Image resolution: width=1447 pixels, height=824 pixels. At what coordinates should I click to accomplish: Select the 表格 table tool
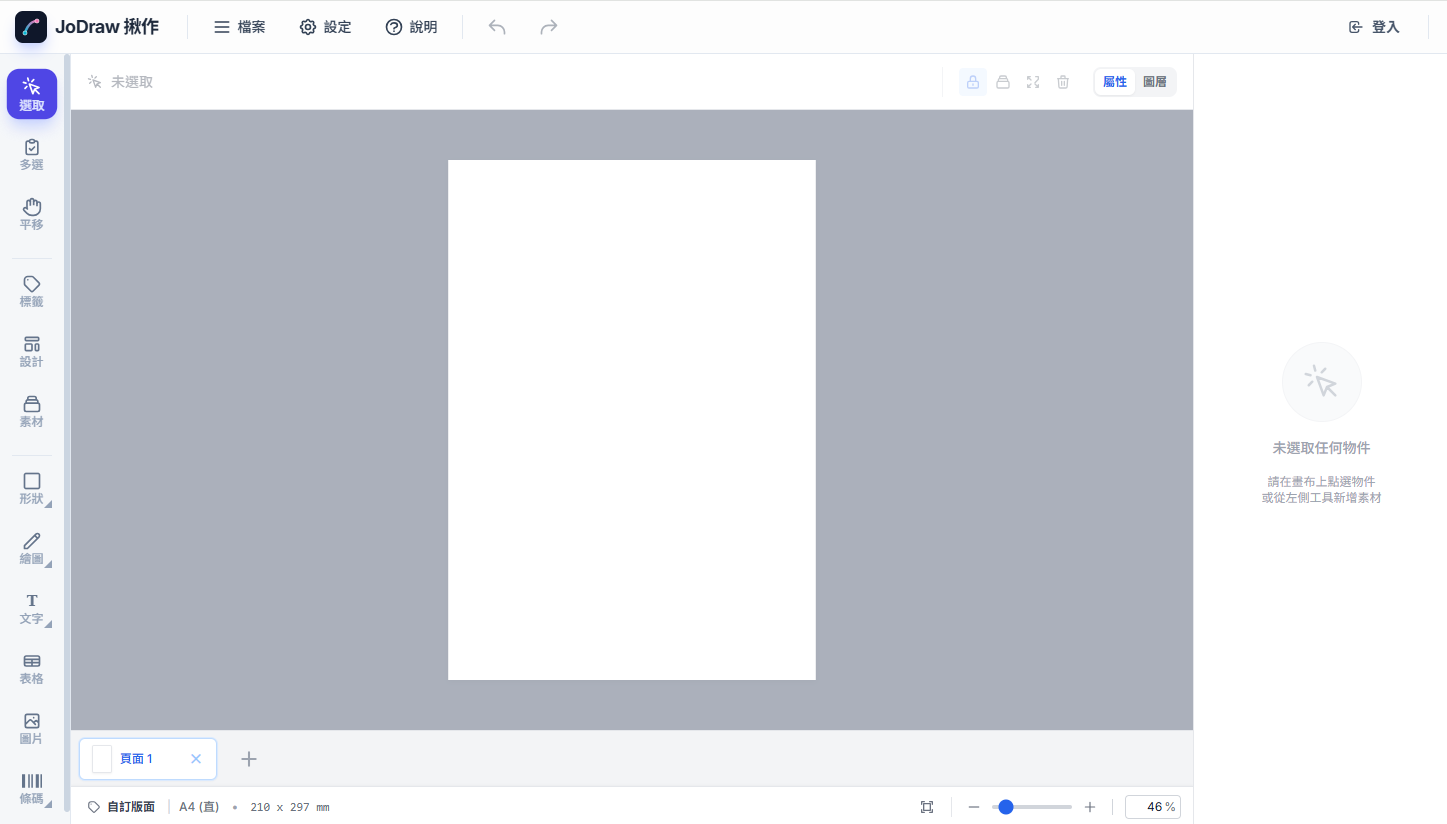point(31,668)
